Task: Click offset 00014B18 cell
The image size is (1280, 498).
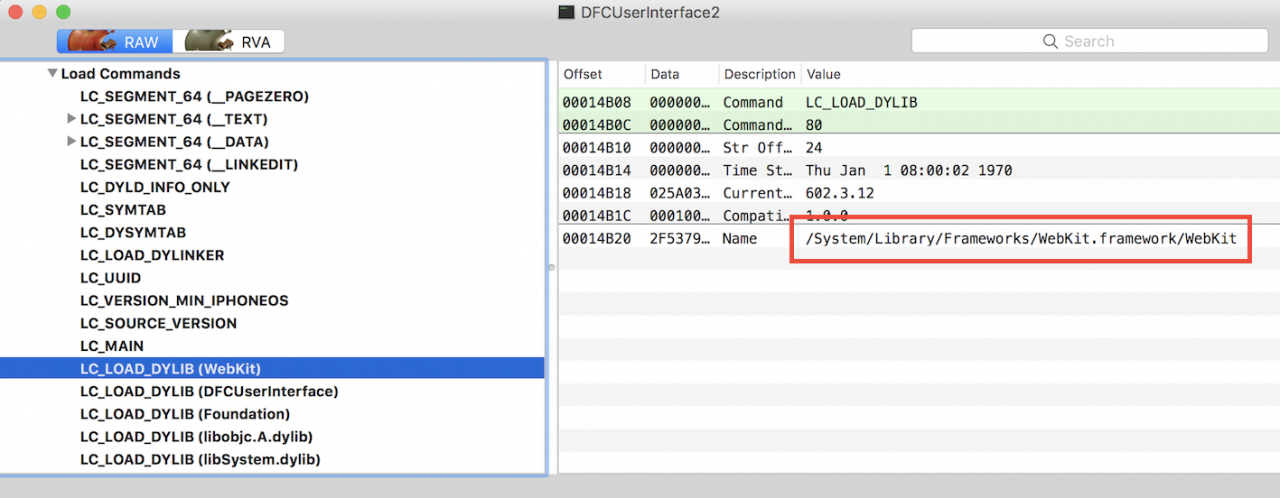Action: click(x=596, y=193)
